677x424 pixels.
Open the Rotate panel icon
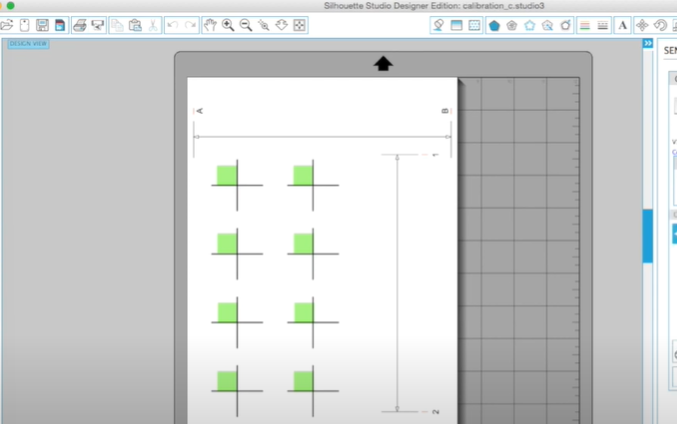[x=660, y=25]
